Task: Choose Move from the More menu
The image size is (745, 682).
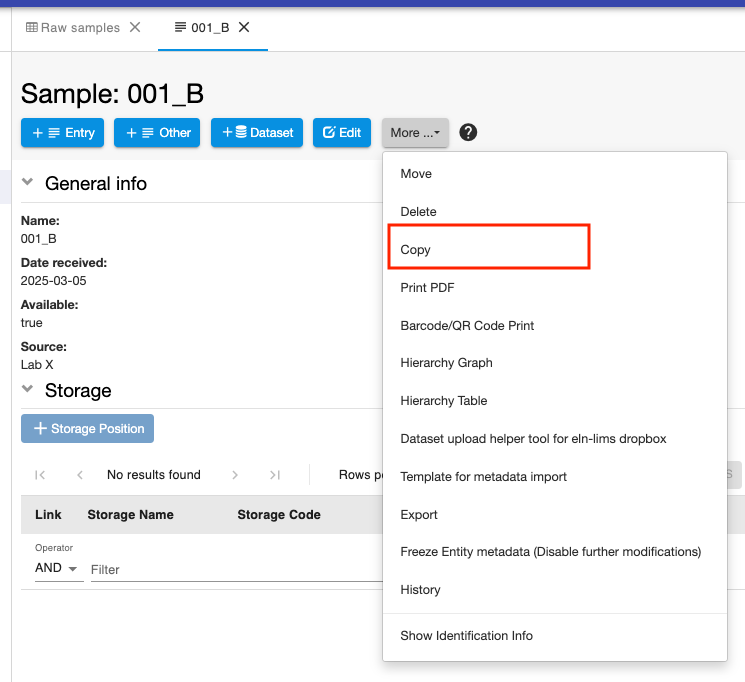Action: [554, 173]
